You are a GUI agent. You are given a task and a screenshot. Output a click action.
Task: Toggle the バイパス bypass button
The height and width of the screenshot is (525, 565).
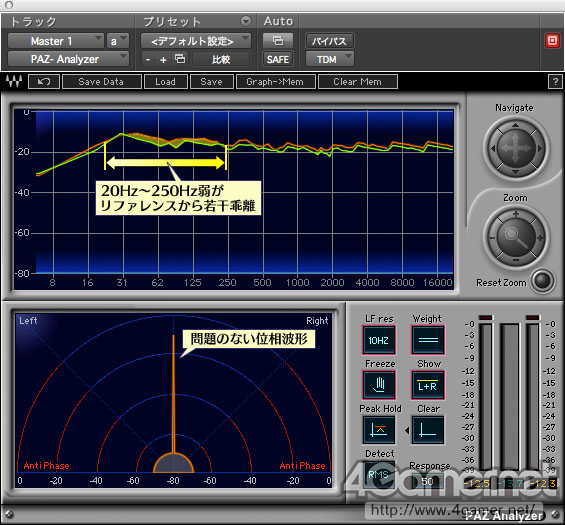point(329,41)
